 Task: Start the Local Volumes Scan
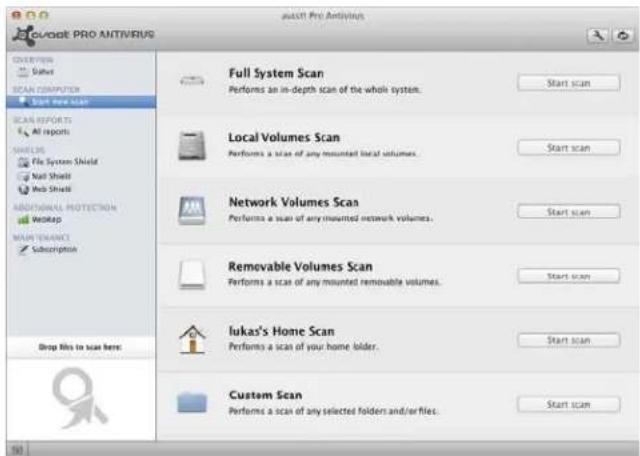(x=569, y=148)
